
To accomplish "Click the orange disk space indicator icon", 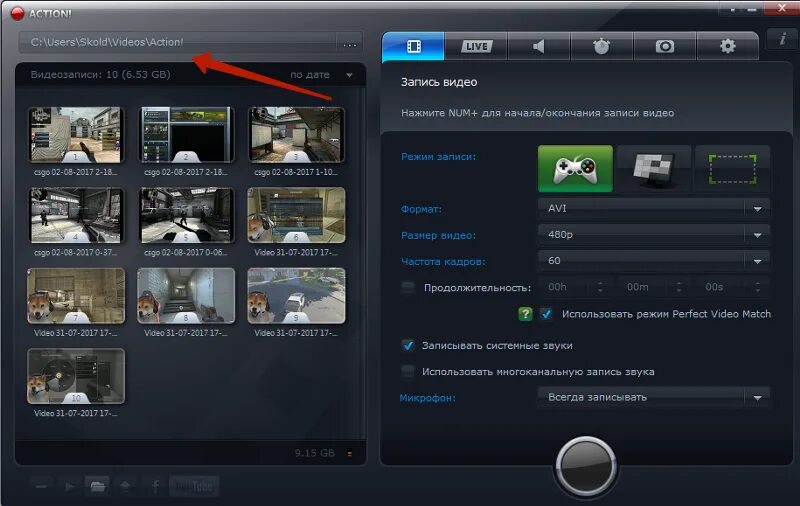I will (349, 453).
